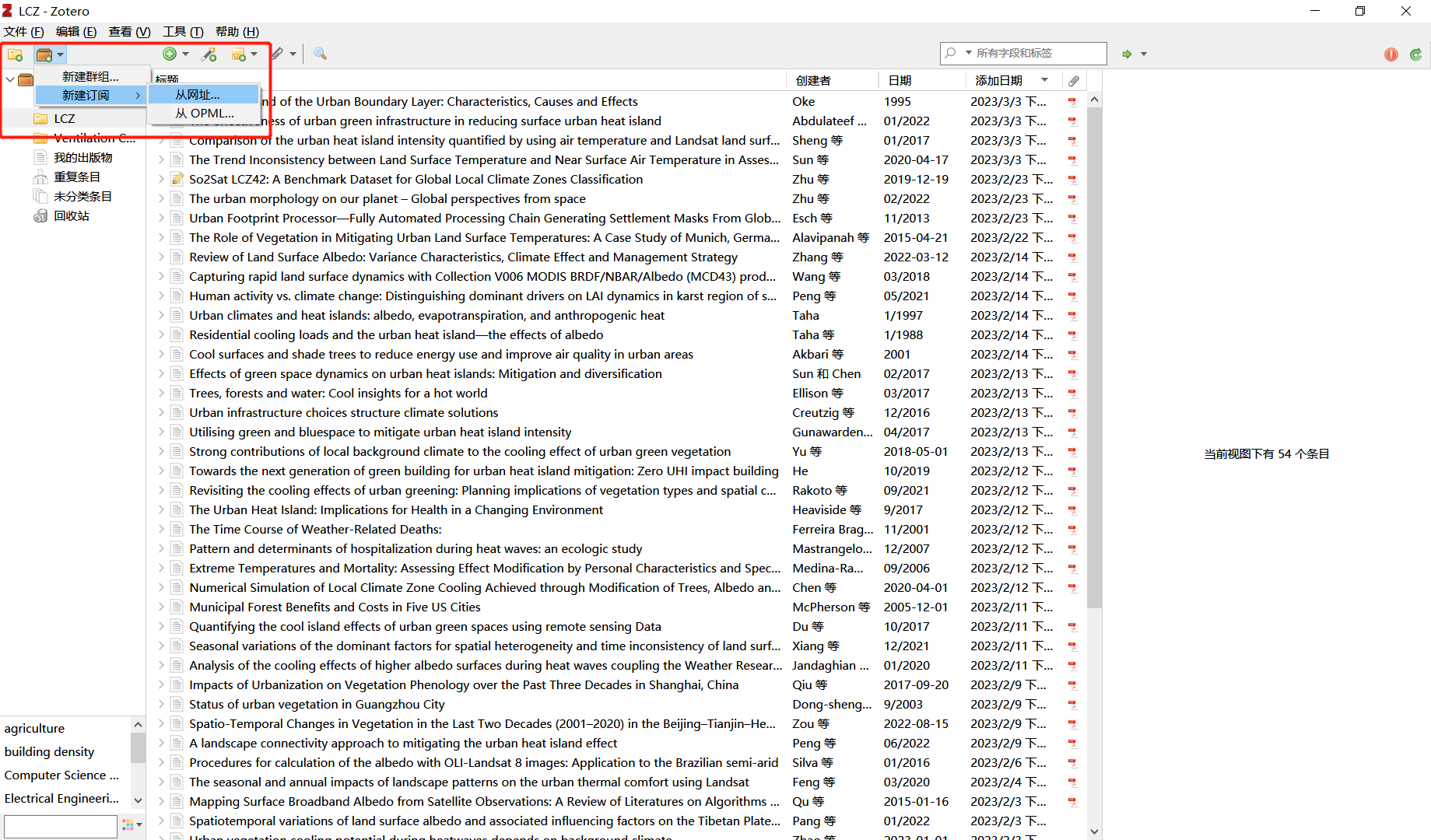Open the 查看 (V) menu
Screen dimensions: 1431x840
tap(129, 32)
